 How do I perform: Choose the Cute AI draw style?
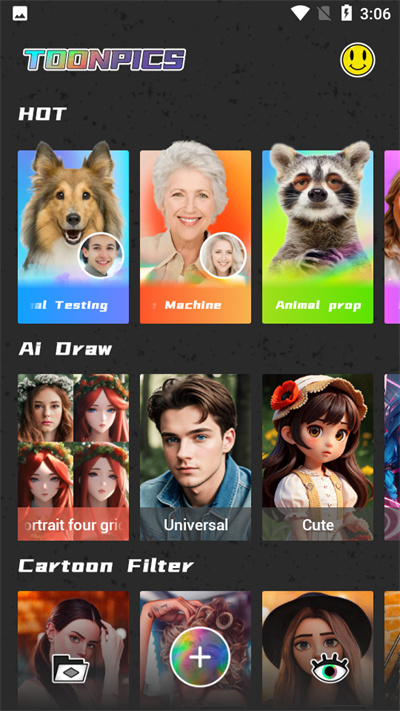[x=317, y=457]
